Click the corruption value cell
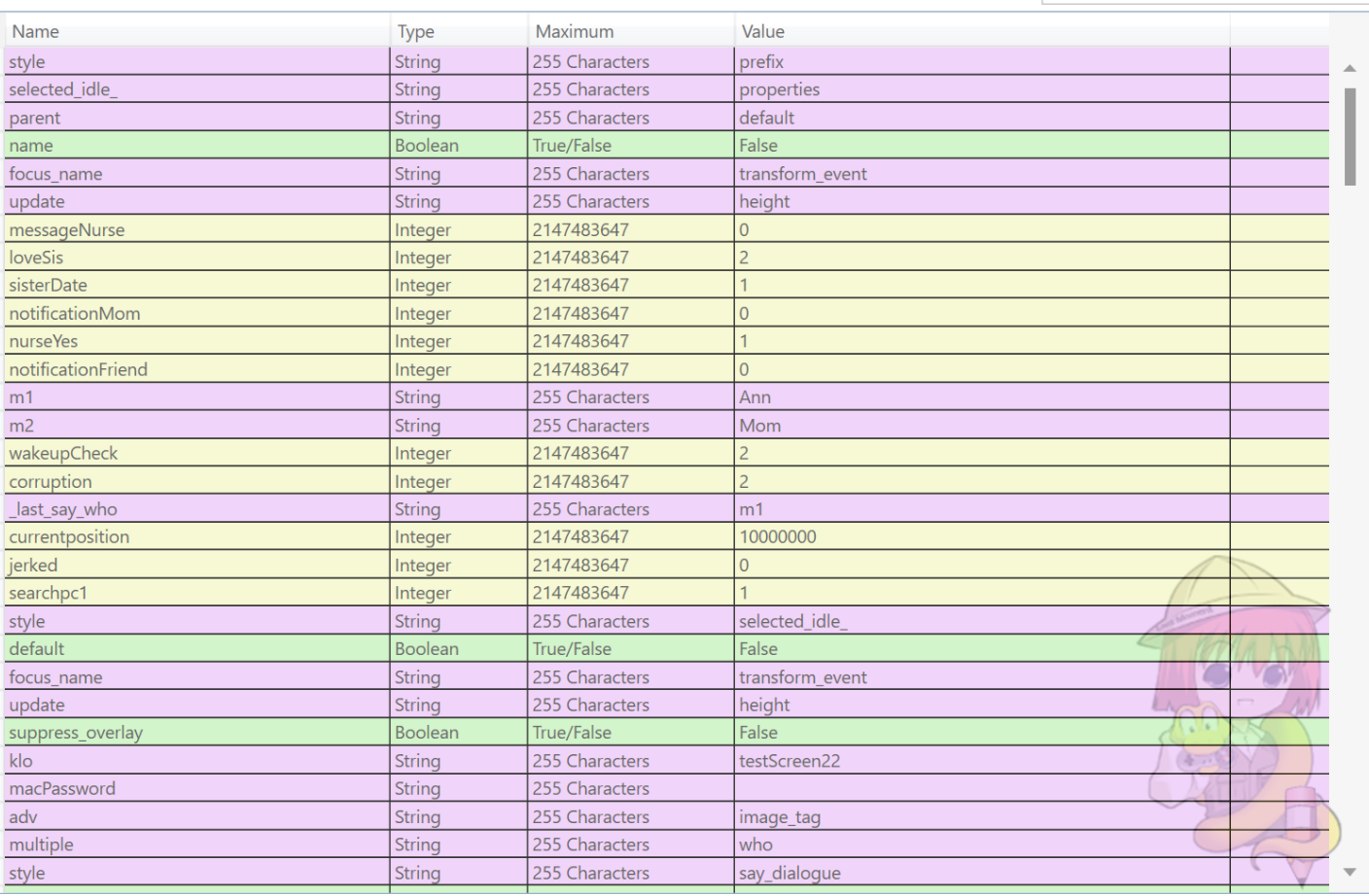This screenshot has width=1369, height=896. pyautogui.click(x=982, y=482)
